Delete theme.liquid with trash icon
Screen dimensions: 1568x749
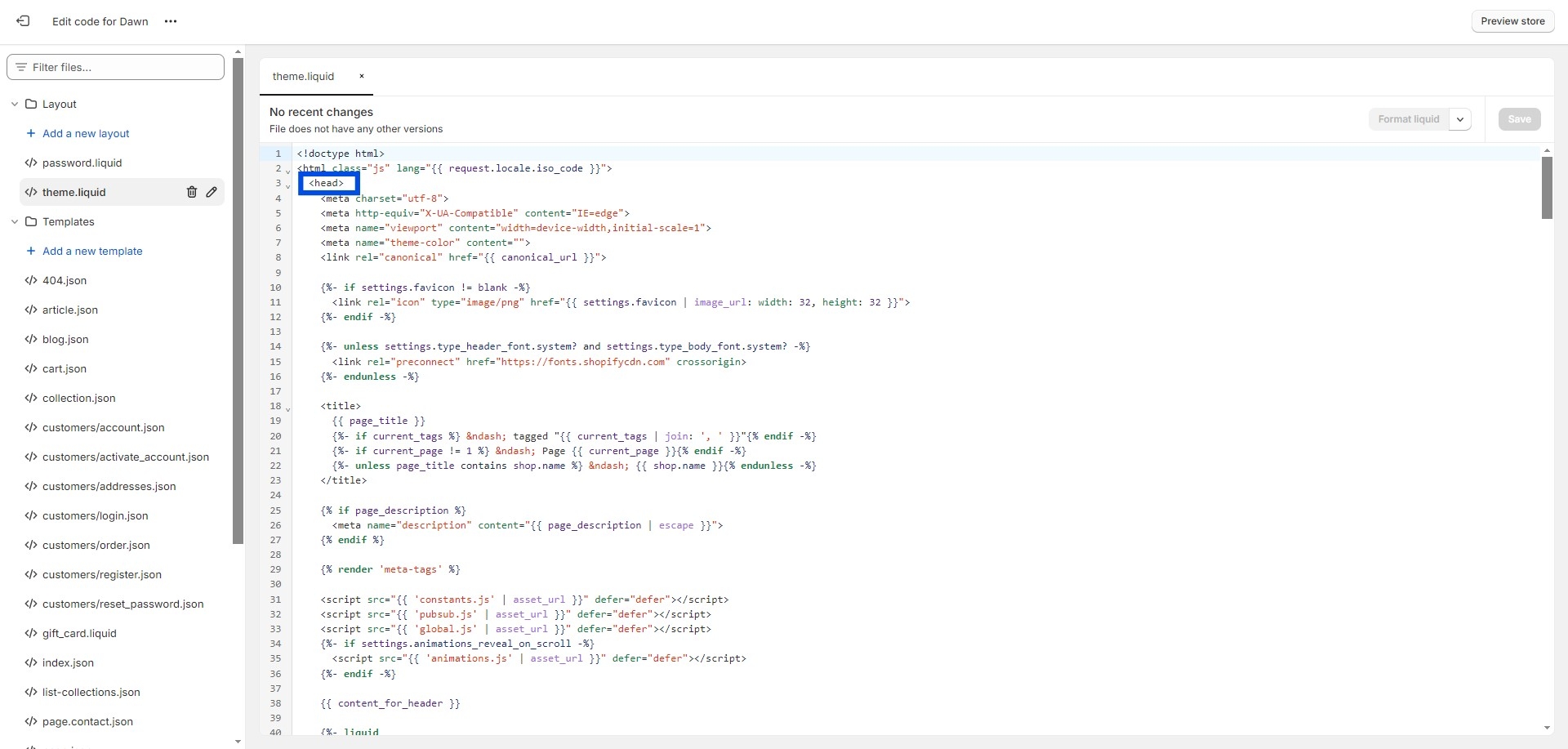tap(192, 192)
